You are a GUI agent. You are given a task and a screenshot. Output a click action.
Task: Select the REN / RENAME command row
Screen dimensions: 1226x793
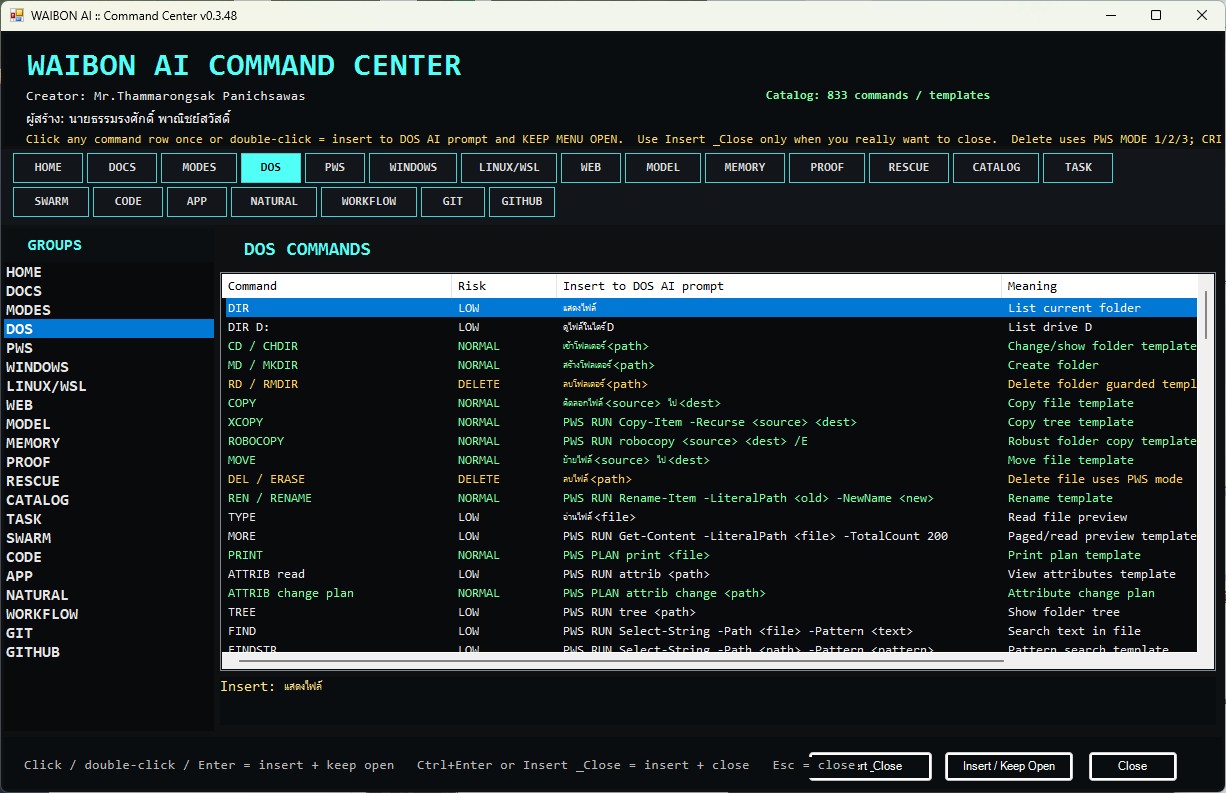pos(710,498)
